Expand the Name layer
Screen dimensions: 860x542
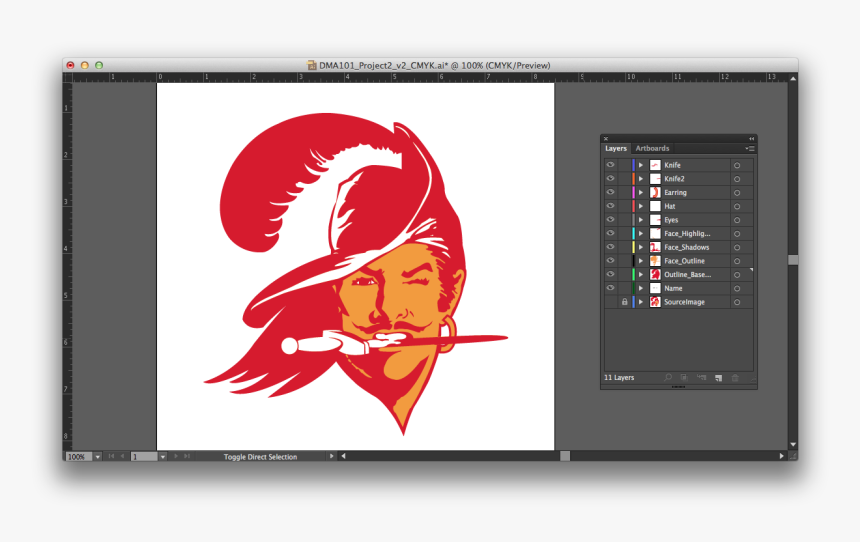641,289
